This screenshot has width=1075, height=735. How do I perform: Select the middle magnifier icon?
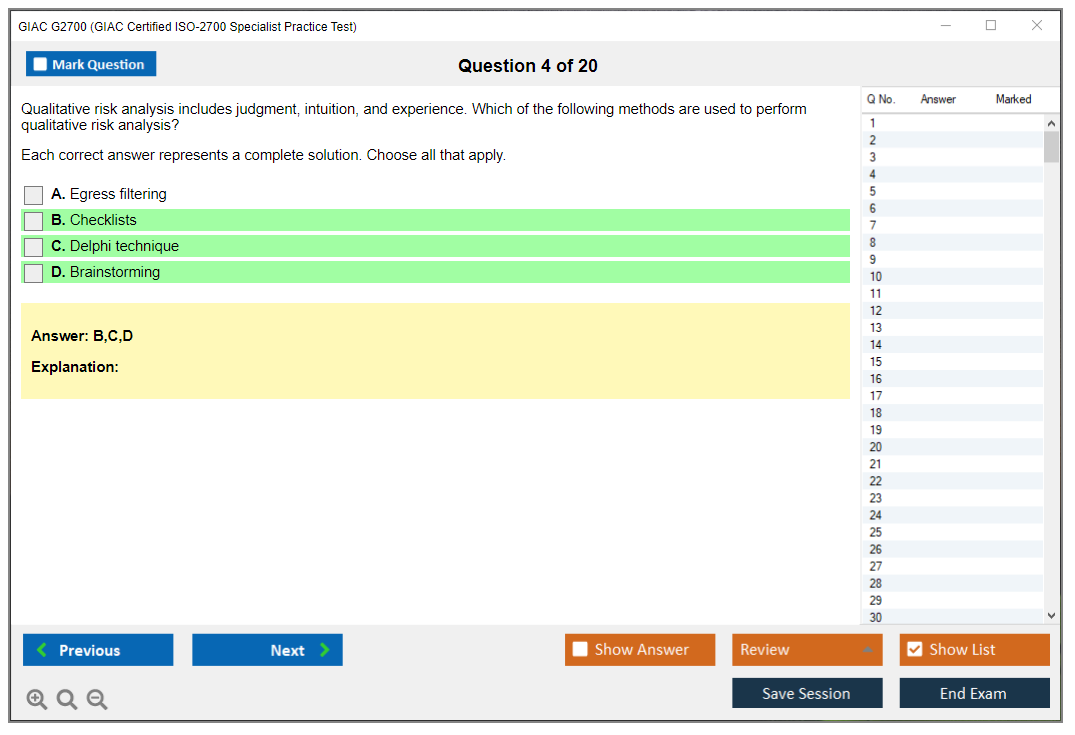(67, 699)
